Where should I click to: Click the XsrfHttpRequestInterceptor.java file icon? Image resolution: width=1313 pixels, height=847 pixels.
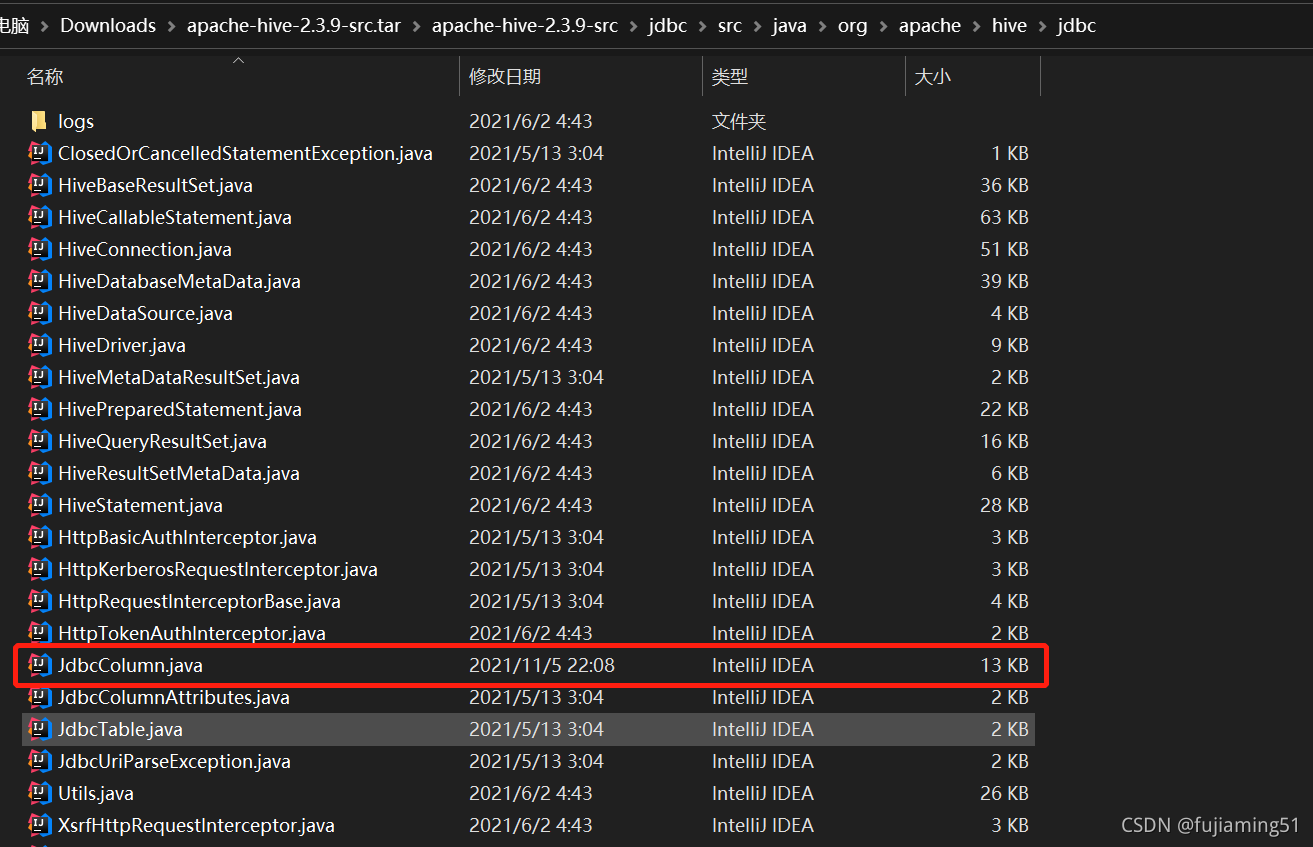click(40, 824)
